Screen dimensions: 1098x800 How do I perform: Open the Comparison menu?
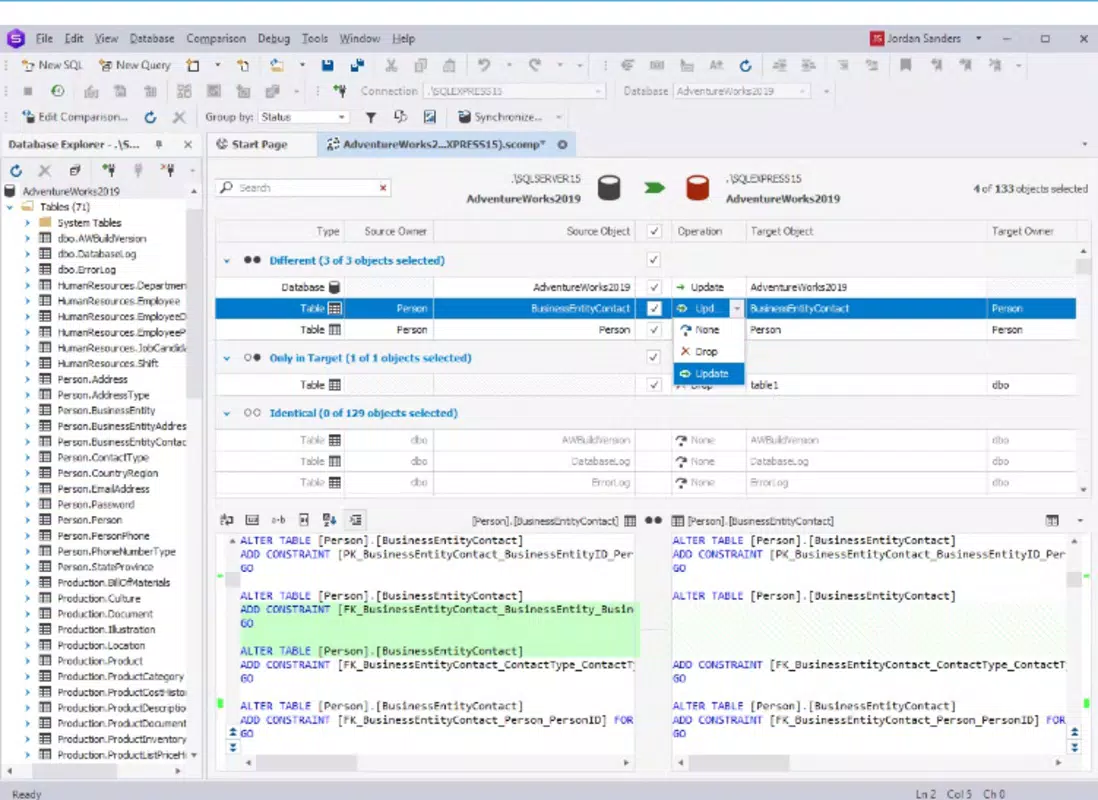coord(216,39)
